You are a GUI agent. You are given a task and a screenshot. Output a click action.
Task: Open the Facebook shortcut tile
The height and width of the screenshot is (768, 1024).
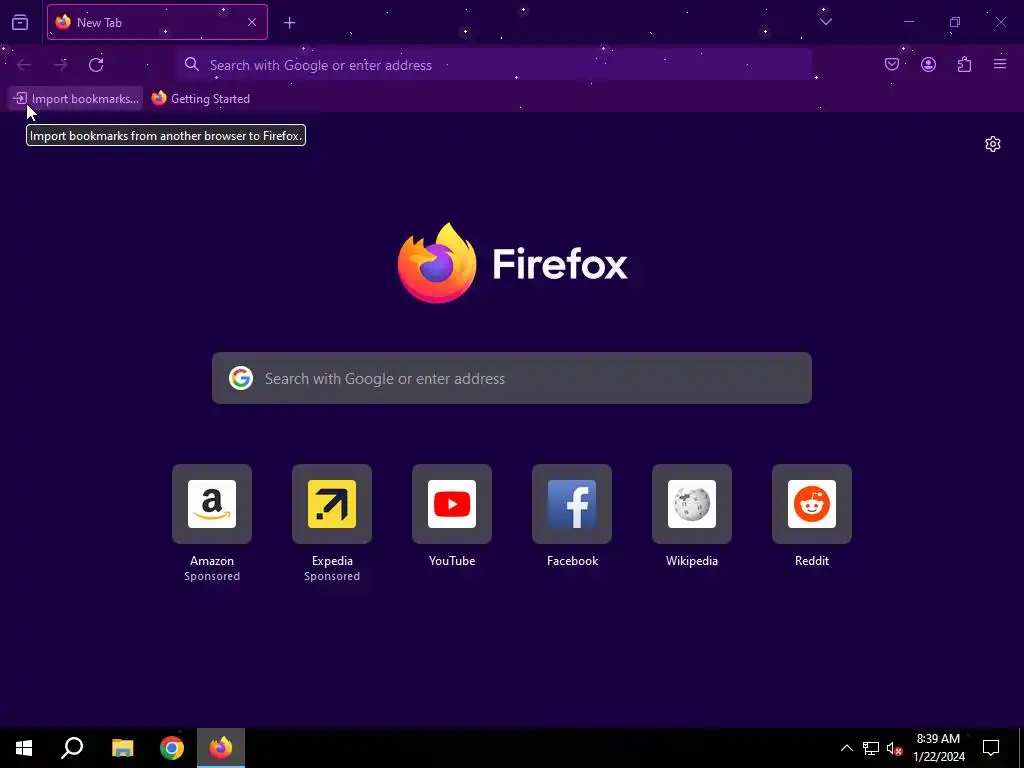[x=572, y=504]
